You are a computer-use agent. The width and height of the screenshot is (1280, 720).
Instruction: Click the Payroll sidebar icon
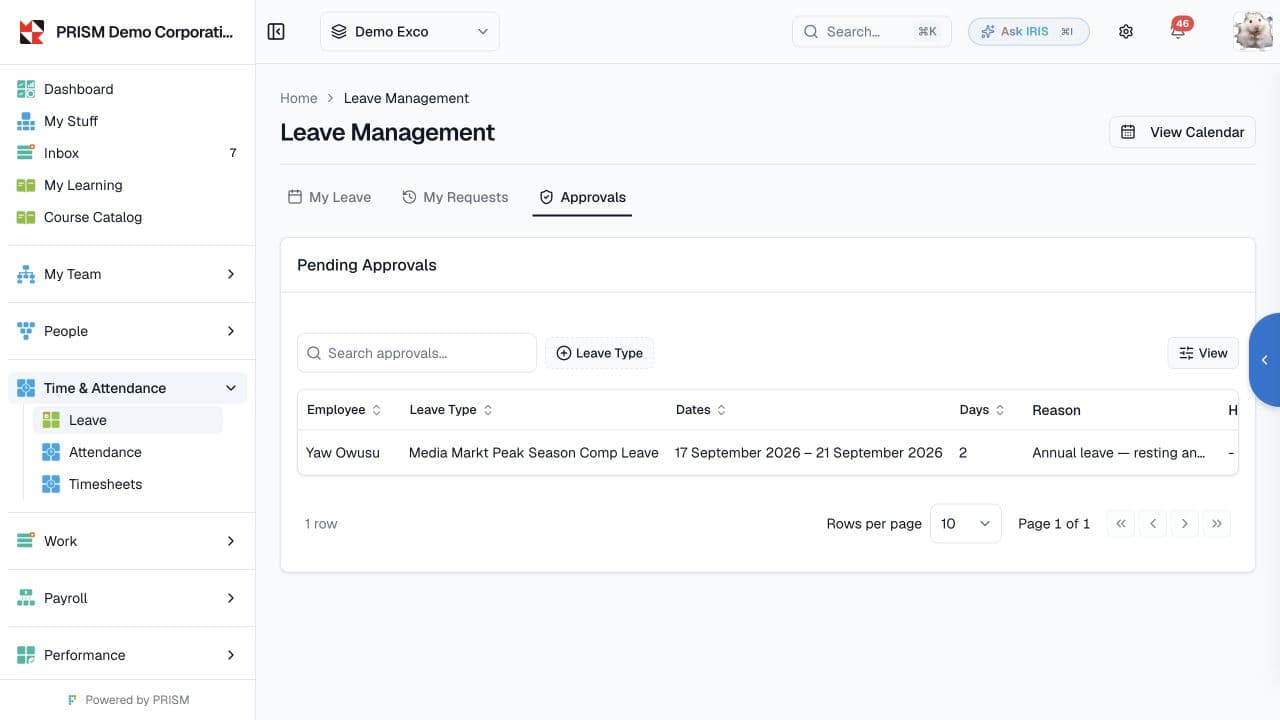click(26, 598)
